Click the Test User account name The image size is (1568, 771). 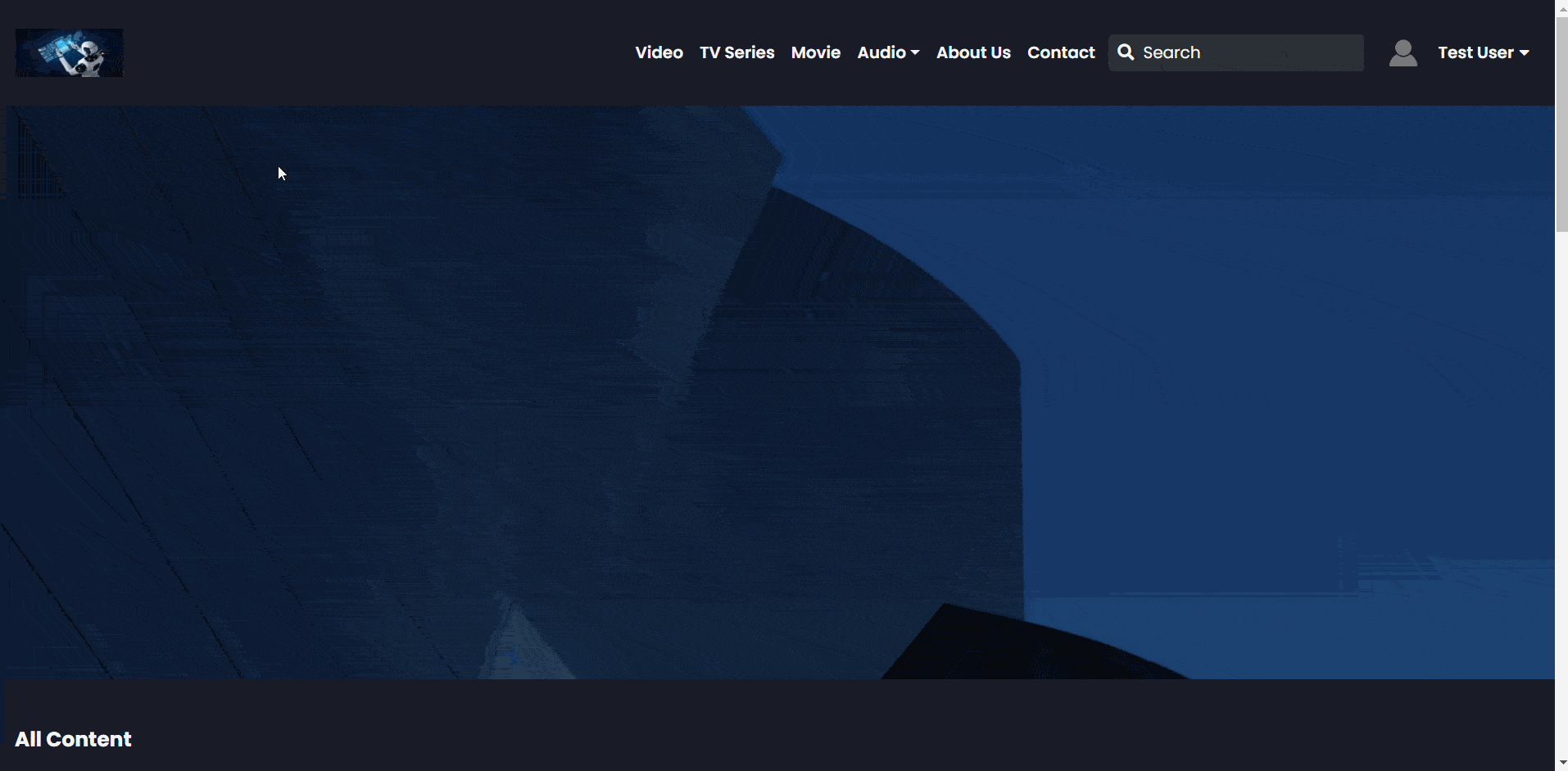pyautogui.click(x=1475, y=52)
